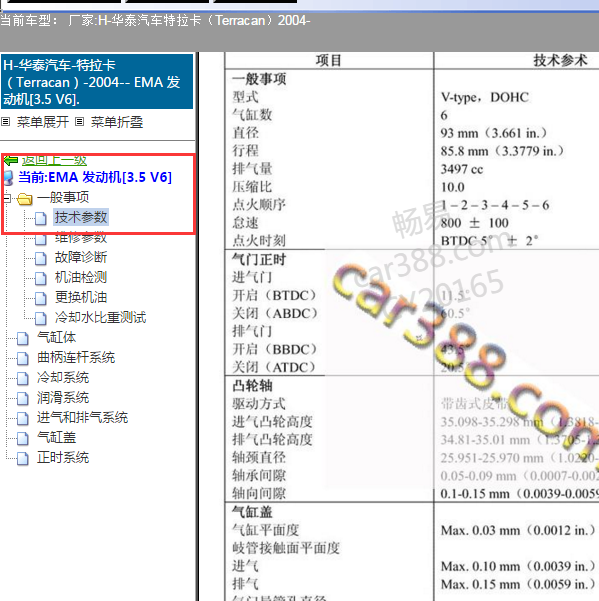Click the 关闭（ATDC）row label

(274, 368)
